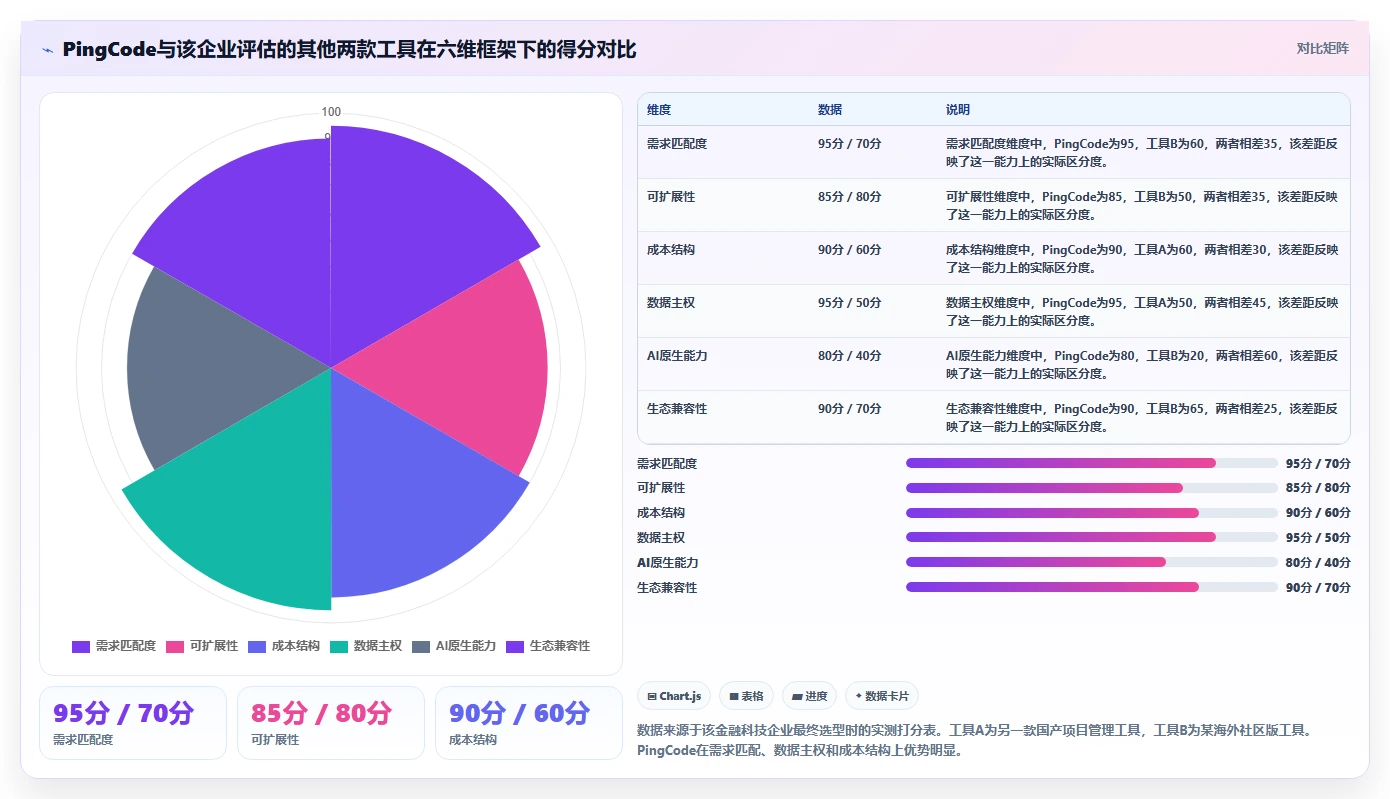Toggle the 可扩展性 legend item
This screenshot has height=799, width=1390.
pyautogui.click(x=202, y=646)
